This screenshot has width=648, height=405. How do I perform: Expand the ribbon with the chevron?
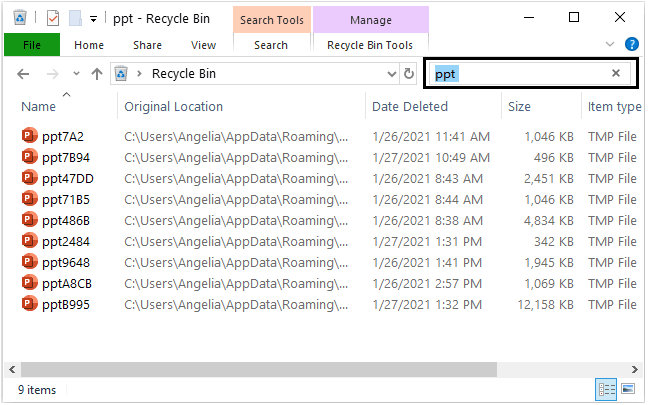coord(610,44)
